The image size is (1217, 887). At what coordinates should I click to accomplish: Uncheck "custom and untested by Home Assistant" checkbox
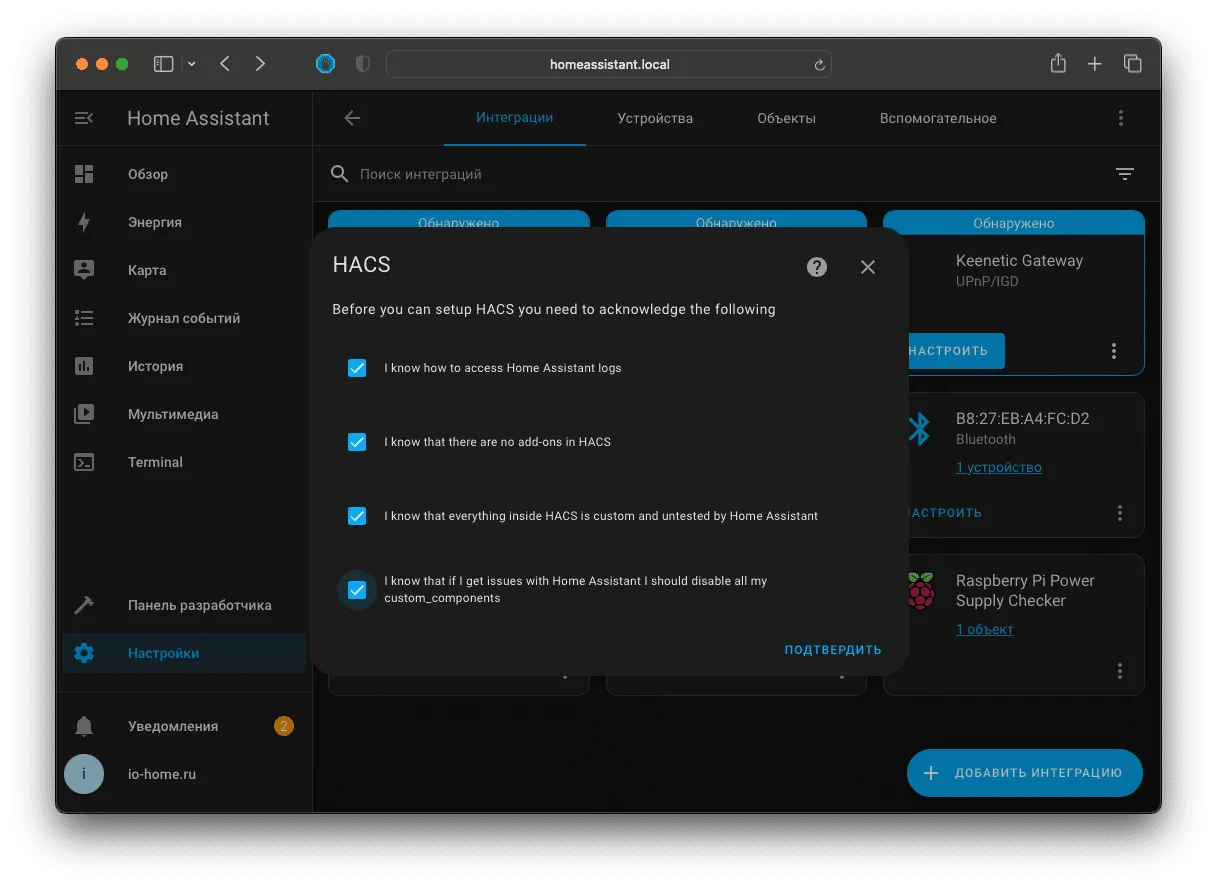click(357, 516)
